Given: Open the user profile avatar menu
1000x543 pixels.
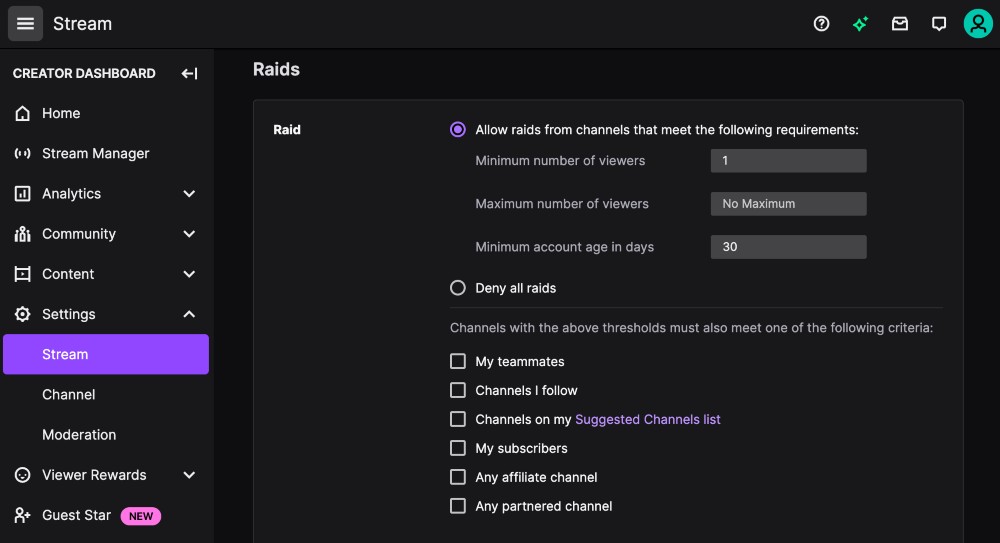Looking at the screenshot, I should pyautogui.click(x=977, y=24).
